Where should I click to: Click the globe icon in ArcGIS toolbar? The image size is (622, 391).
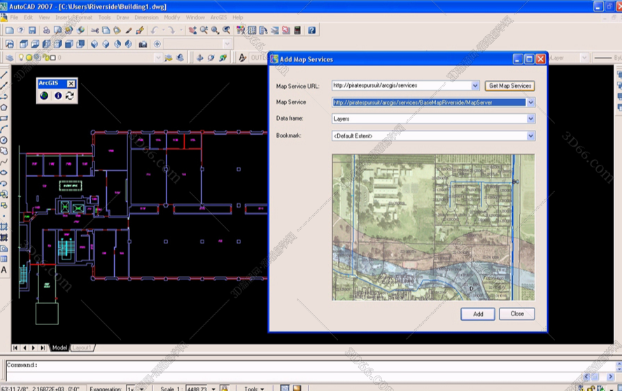pos(44,96)
